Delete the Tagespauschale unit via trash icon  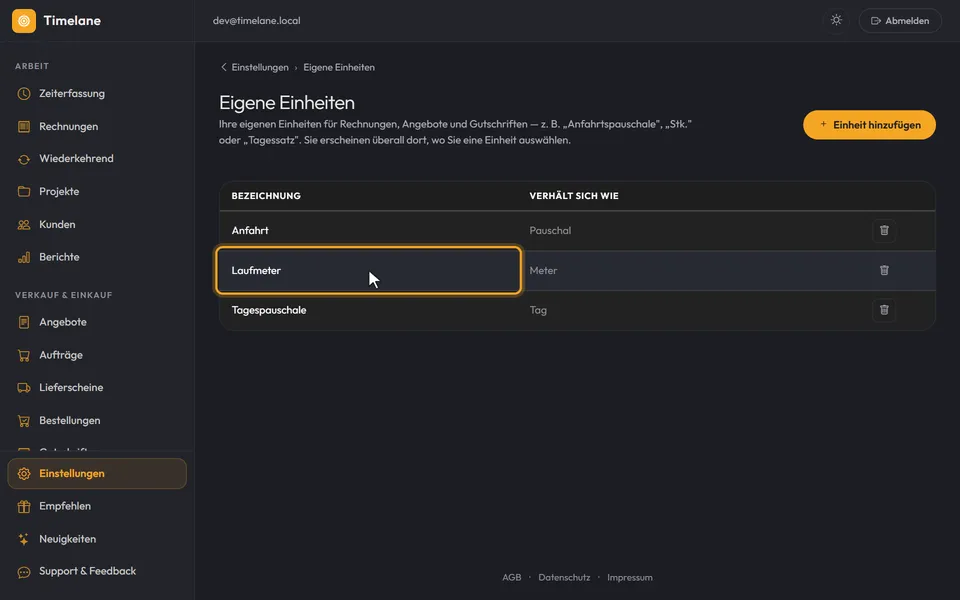884,310
